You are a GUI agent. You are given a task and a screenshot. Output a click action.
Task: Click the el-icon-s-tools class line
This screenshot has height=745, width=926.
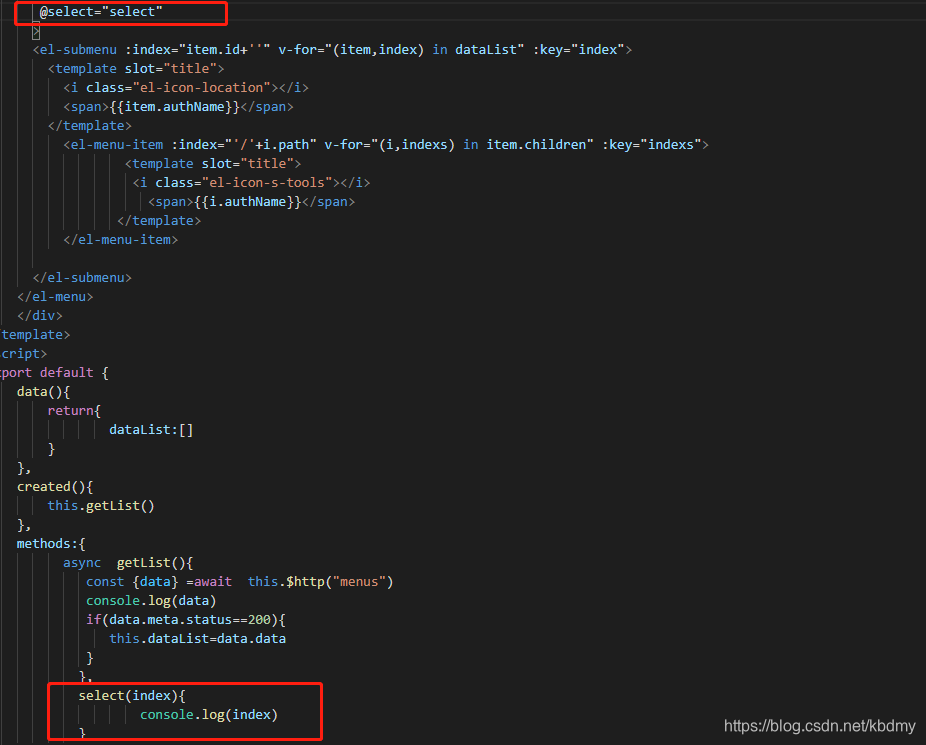(x=251, y=182)
